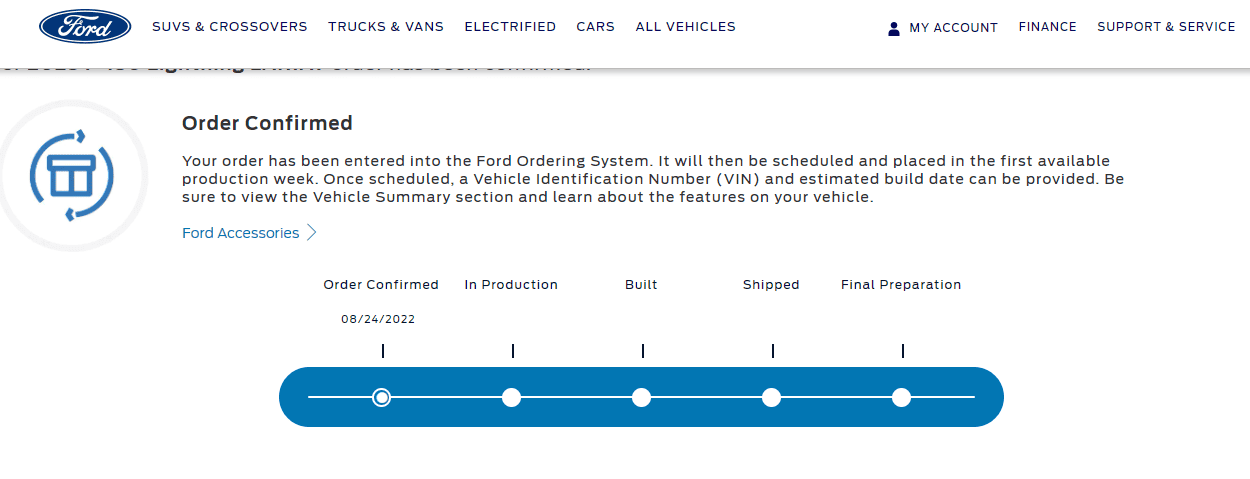1250x479 pixels.
Task: Click the 08/24/2022 order date
Action: click(378, 320)
